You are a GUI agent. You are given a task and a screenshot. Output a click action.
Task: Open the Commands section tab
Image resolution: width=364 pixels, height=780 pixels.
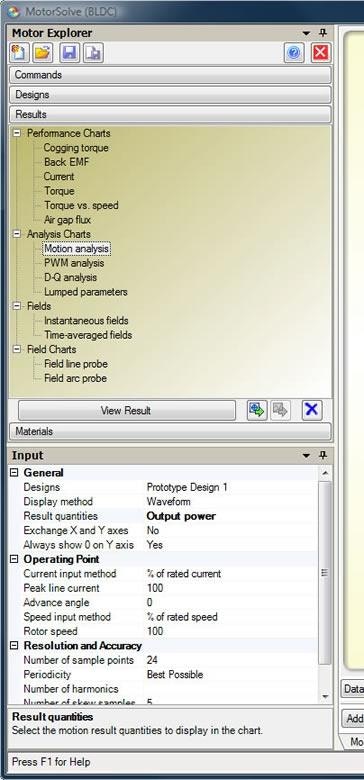pyautogui.click(x=170, y=75)
